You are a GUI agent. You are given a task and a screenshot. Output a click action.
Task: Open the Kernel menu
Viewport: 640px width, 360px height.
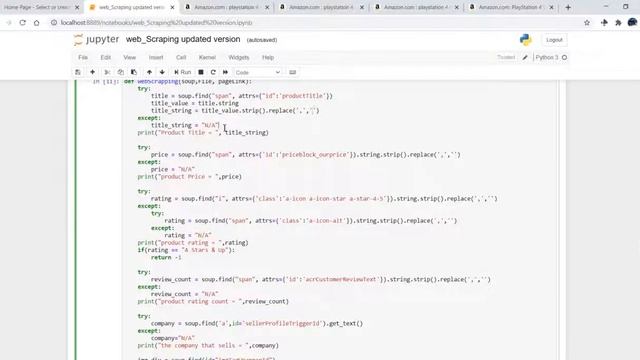[207, 58]
